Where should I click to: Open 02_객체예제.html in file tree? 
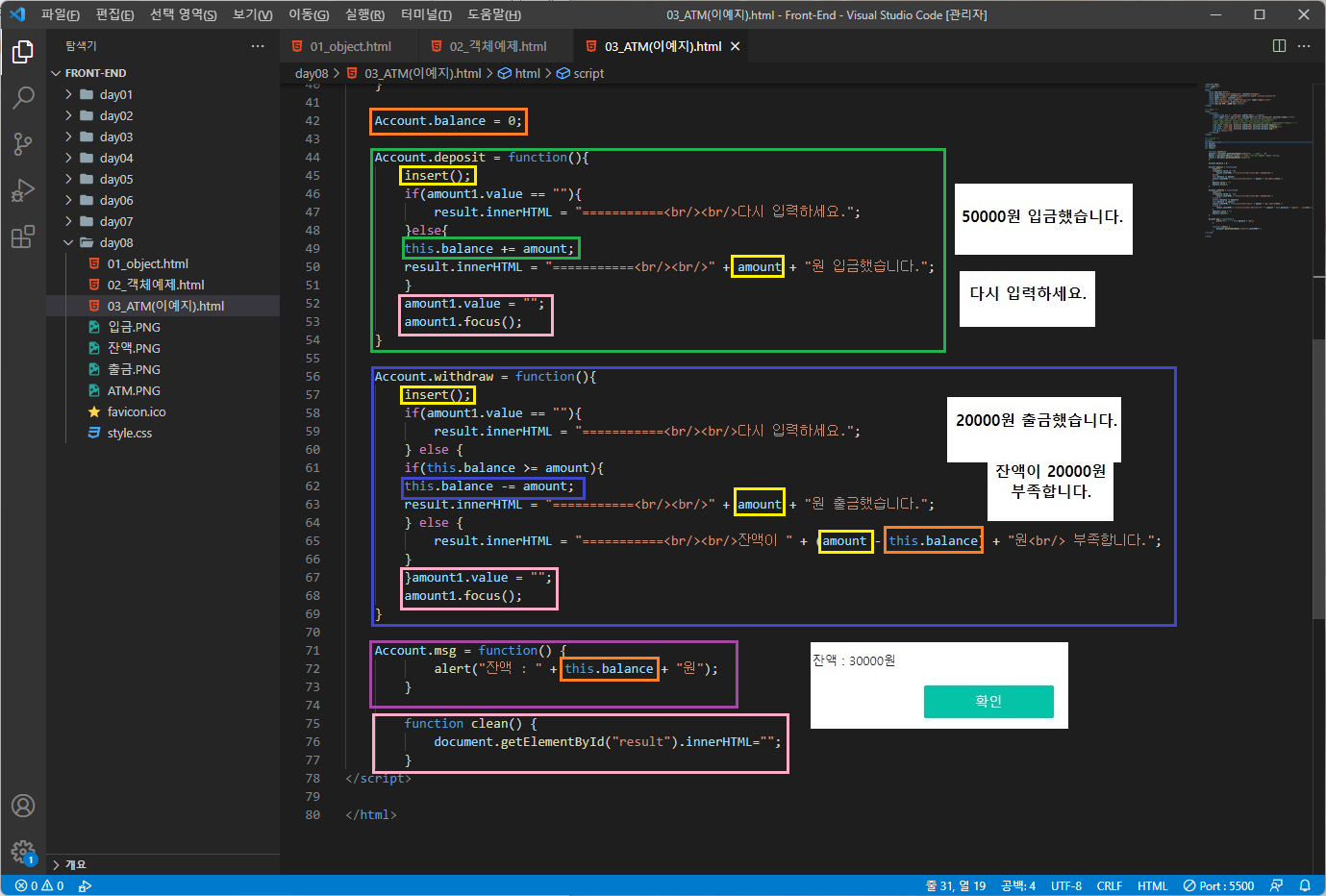[156, 285]
